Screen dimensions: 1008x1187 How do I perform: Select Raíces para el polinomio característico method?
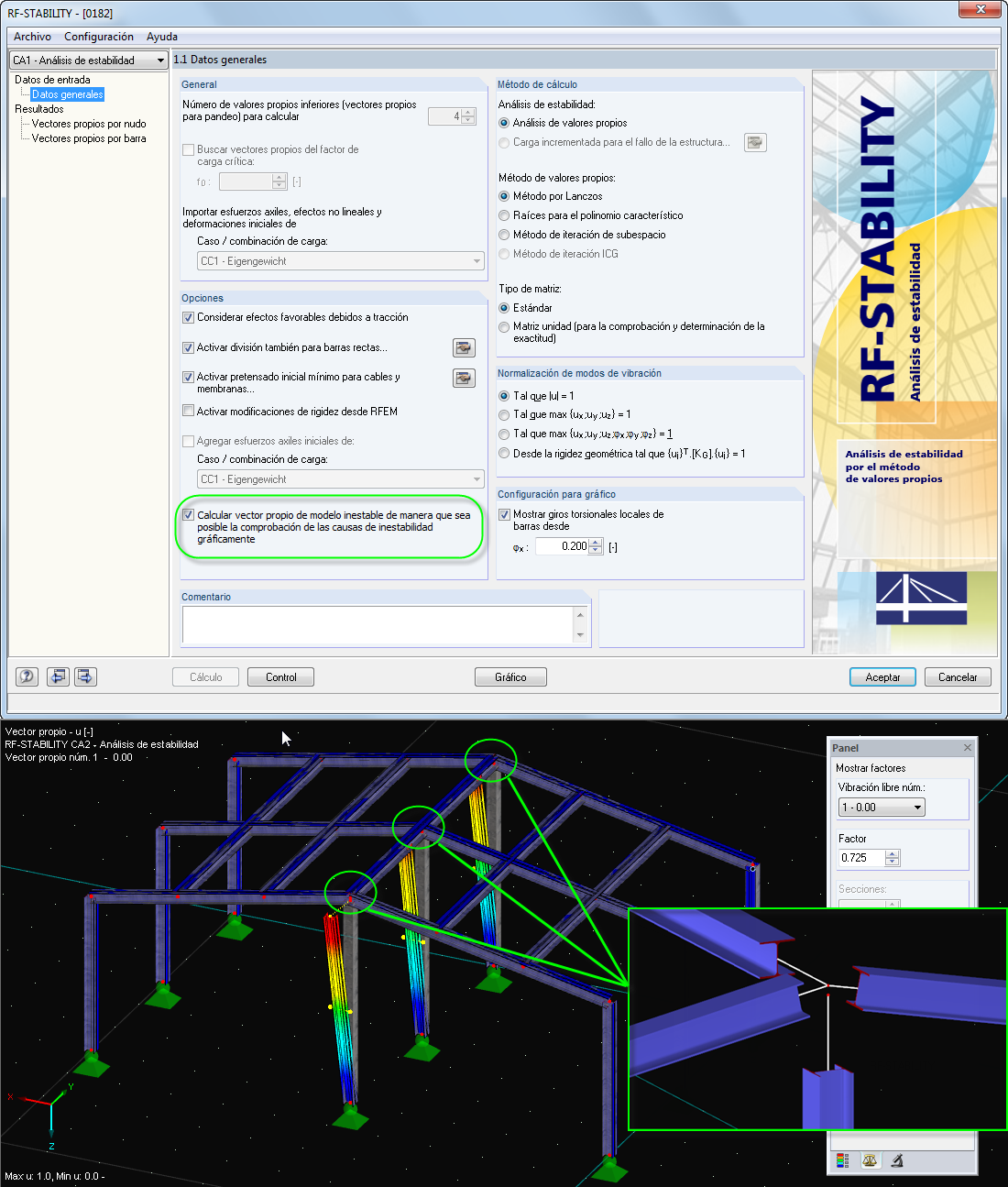pyautogui.click(x=504, y=214)
